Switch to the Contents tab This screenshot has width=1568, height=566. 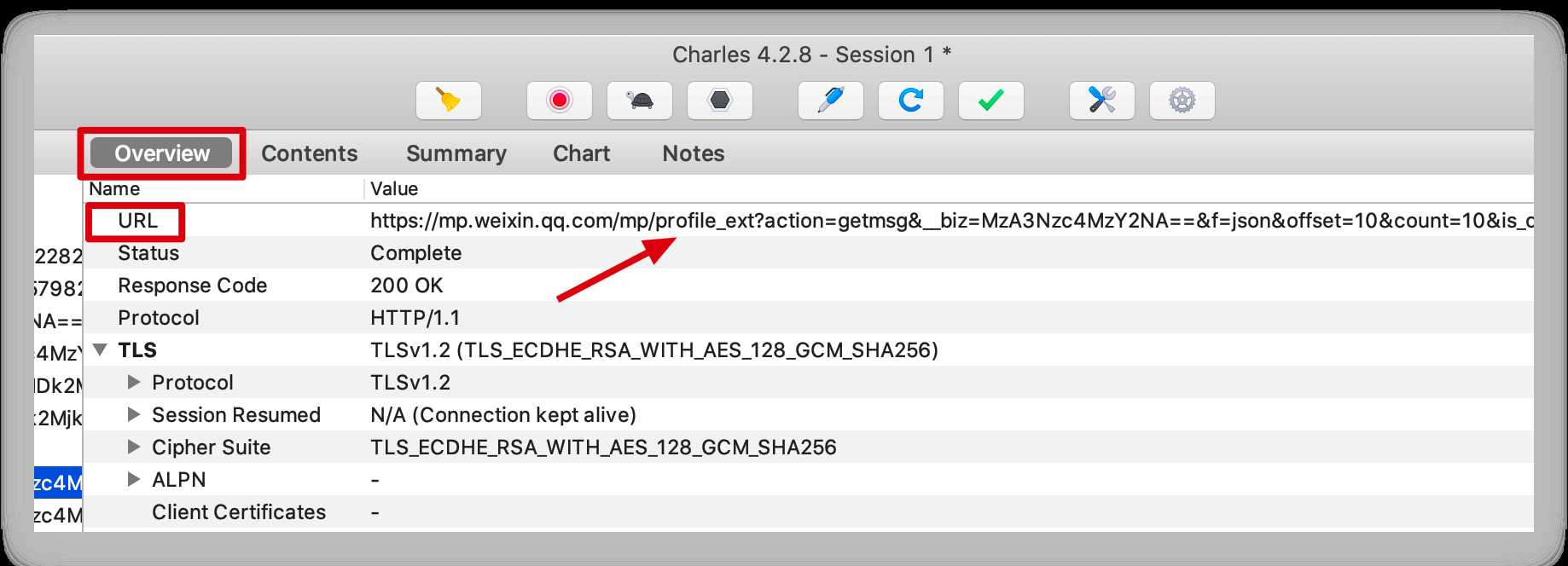tap(310, 153)
